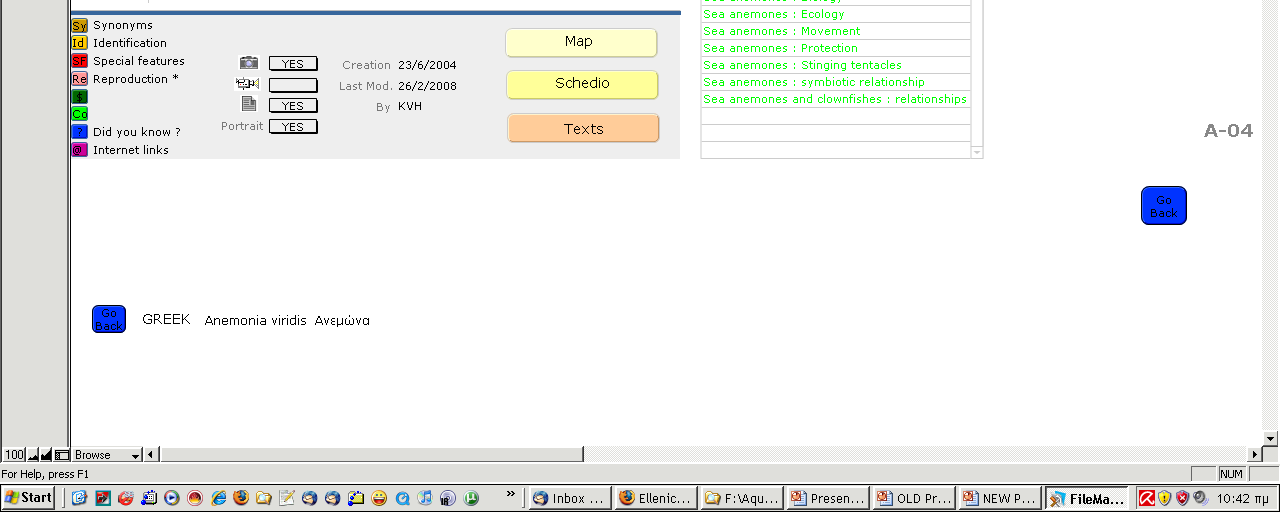Viewport: 1280px width, 512px height.
Task: Click the 'KVH' author value
Action: coord(410,106)
